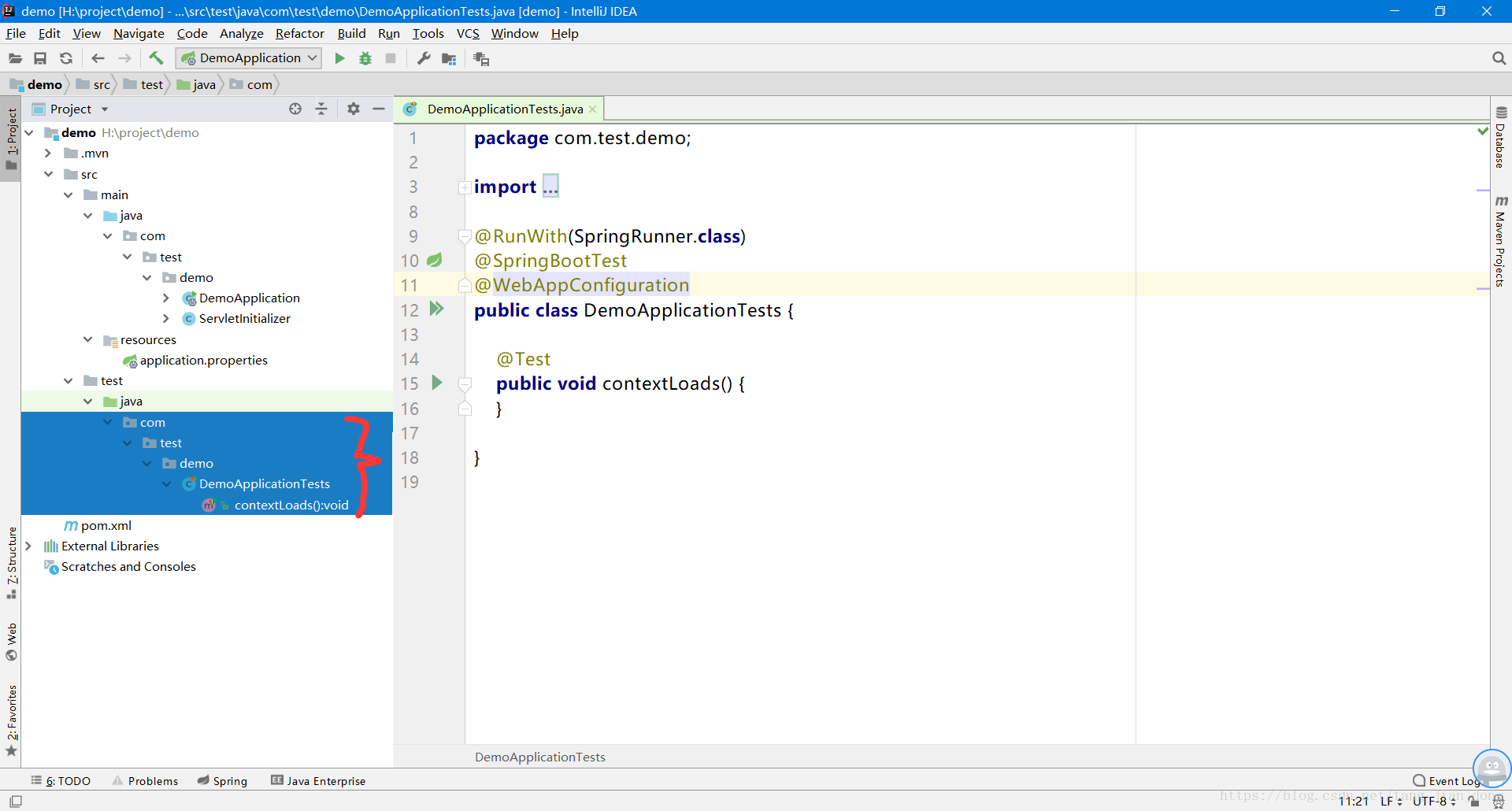Viewport: 1512px width, 811px height.
Task: Open the File menu
Action: point(16,33)
